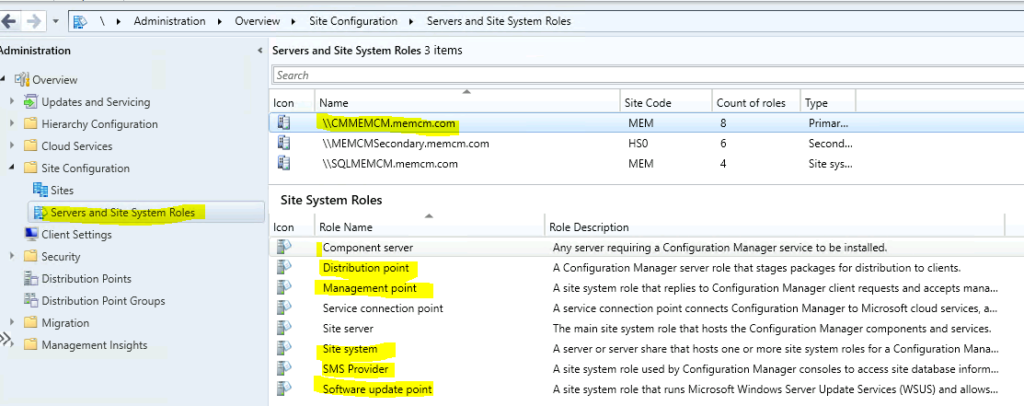Image resolution: width=1024 pixels, height=406 pixels.
Task: Expand the Updates and Servicing node
Action: coord(12,102)
